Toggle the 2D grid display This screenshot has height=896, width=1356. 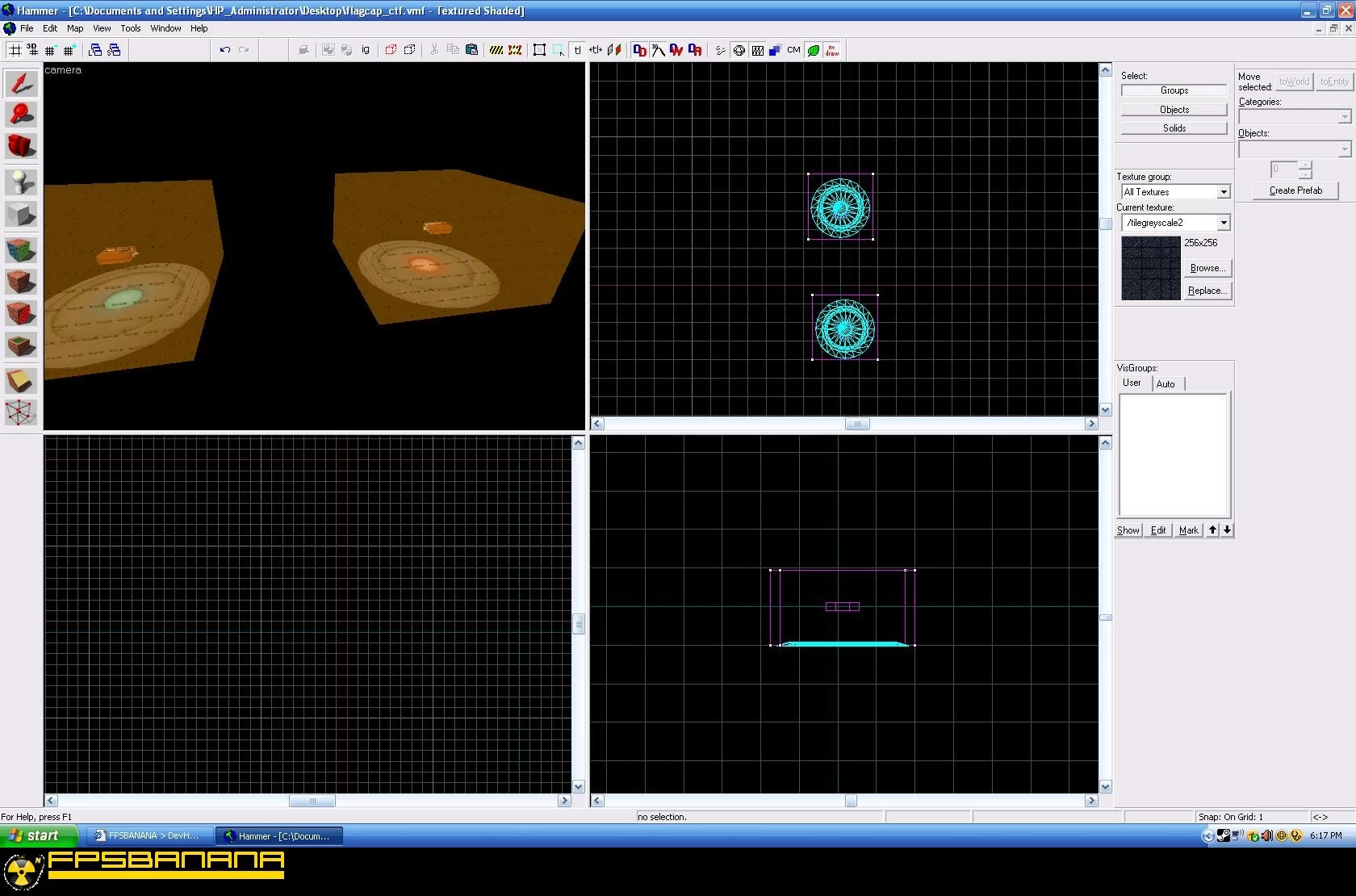click(15, 50)
